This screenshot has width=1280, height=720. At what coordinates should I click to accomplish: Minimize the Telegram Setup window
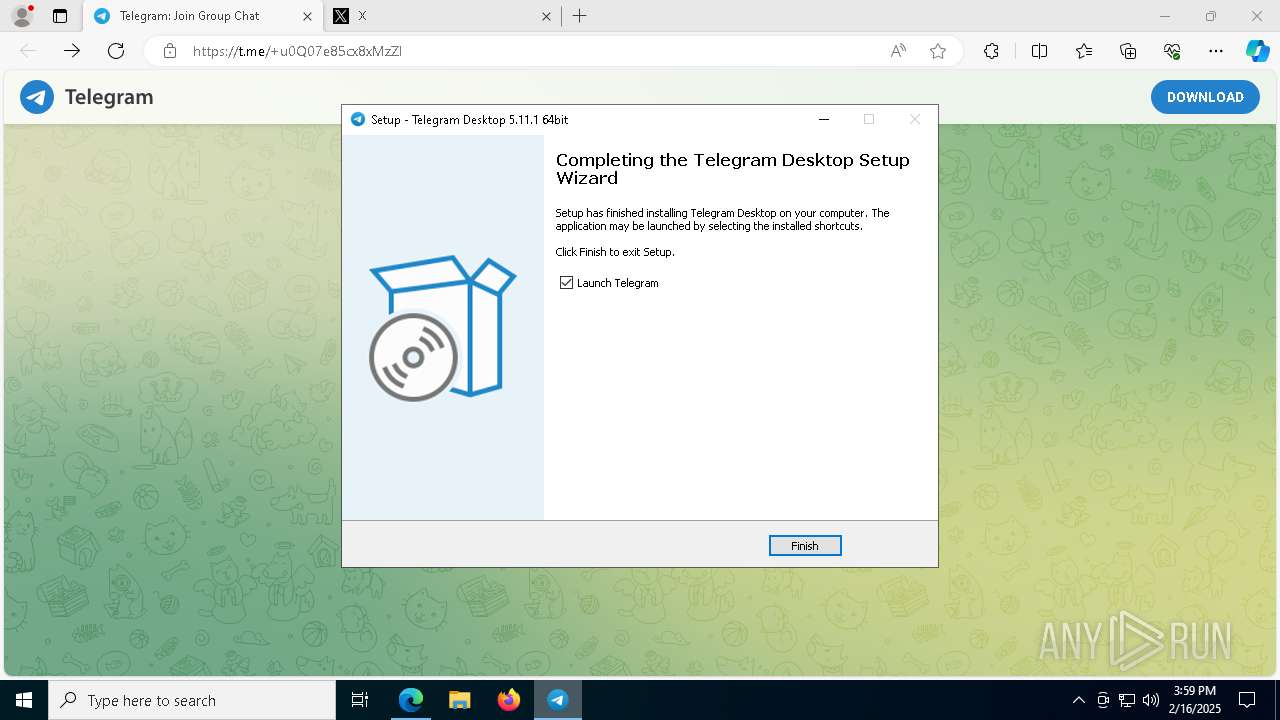click(x=824, y=119)
